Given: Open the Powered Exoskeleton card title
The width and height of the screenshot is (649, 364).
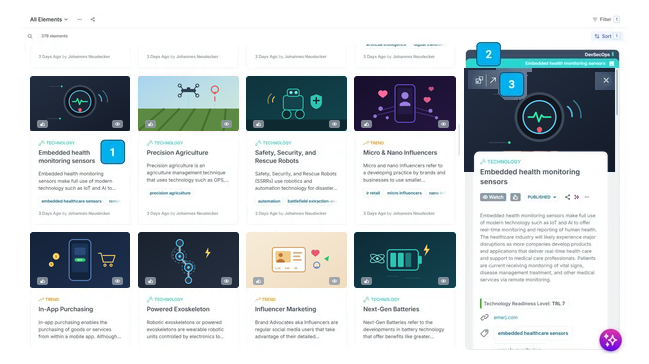Looking at the screenshot, I should click(178, 309).
